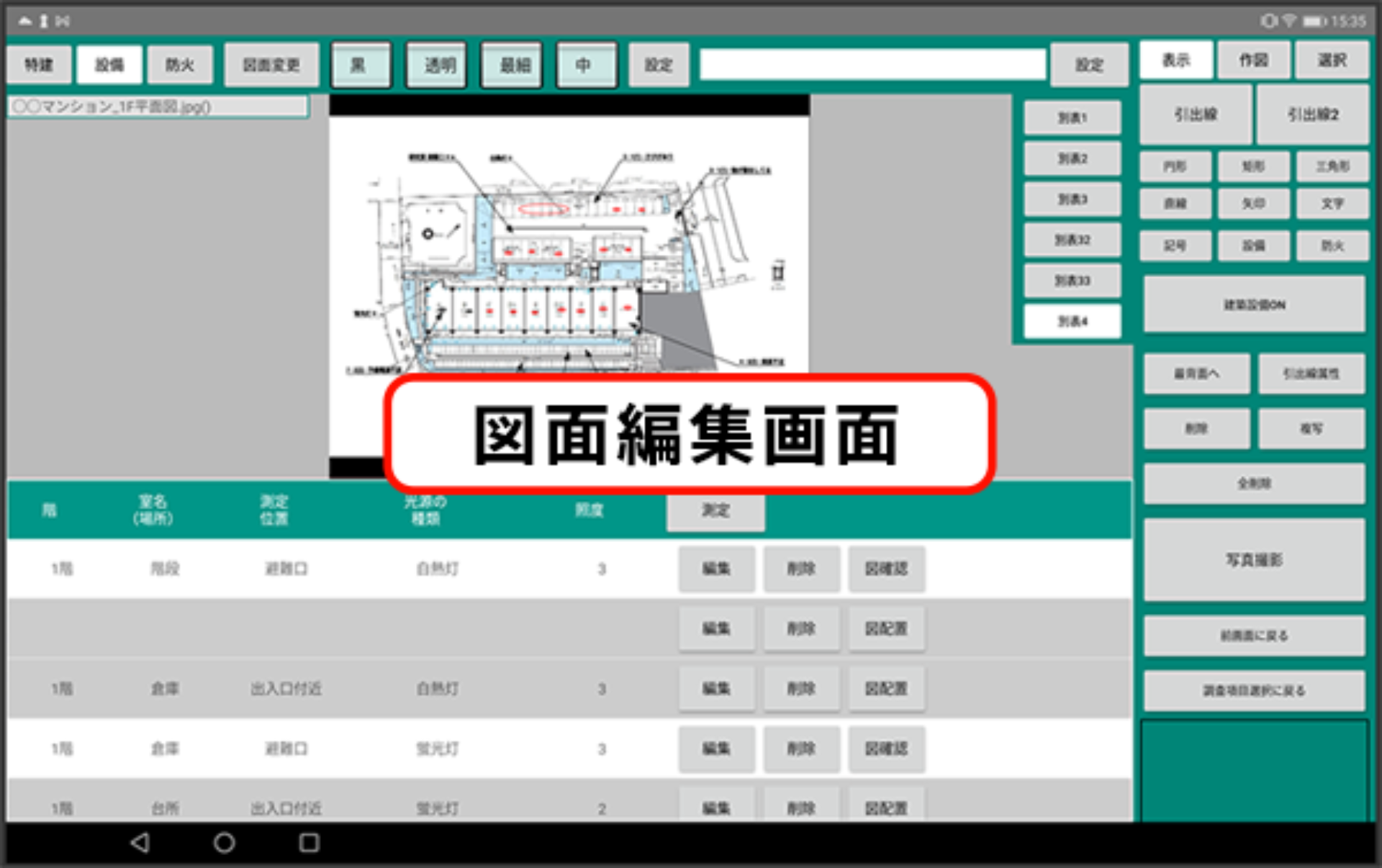Click the 設定 button next to 中 selector
1382x868 pixels.
point(659,65)
